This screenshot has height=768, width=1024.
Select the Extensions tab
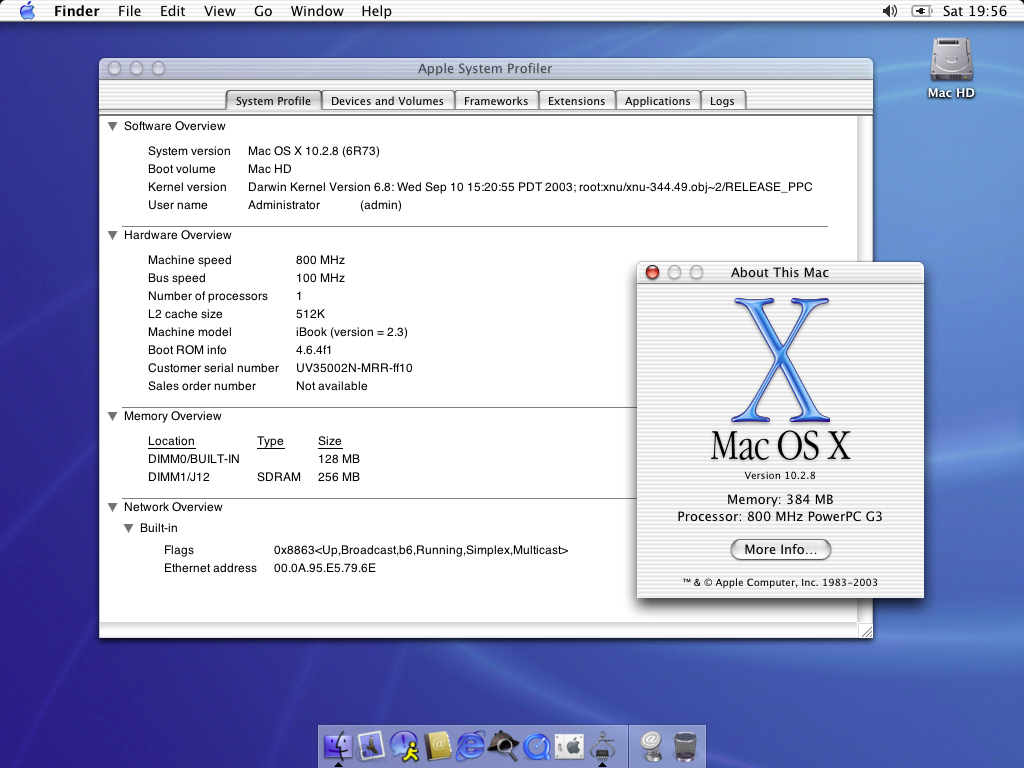576,101
